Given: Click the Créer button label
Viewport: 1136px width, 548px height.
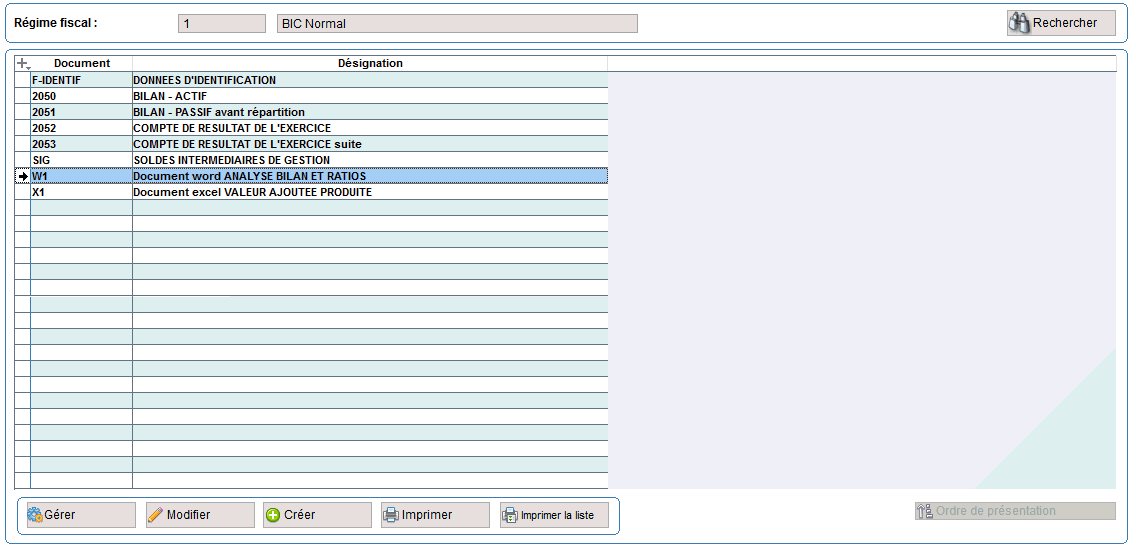Looking at the screenshot, I should point(299,515).
